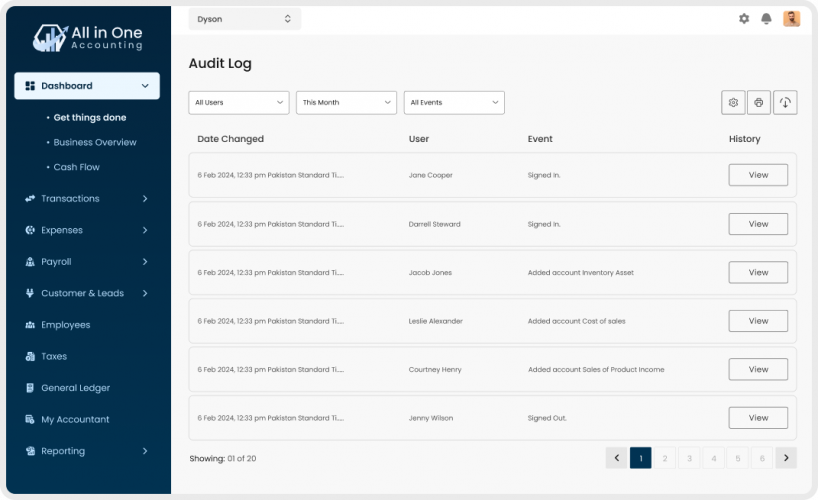Select Get things done menu item

90,117
